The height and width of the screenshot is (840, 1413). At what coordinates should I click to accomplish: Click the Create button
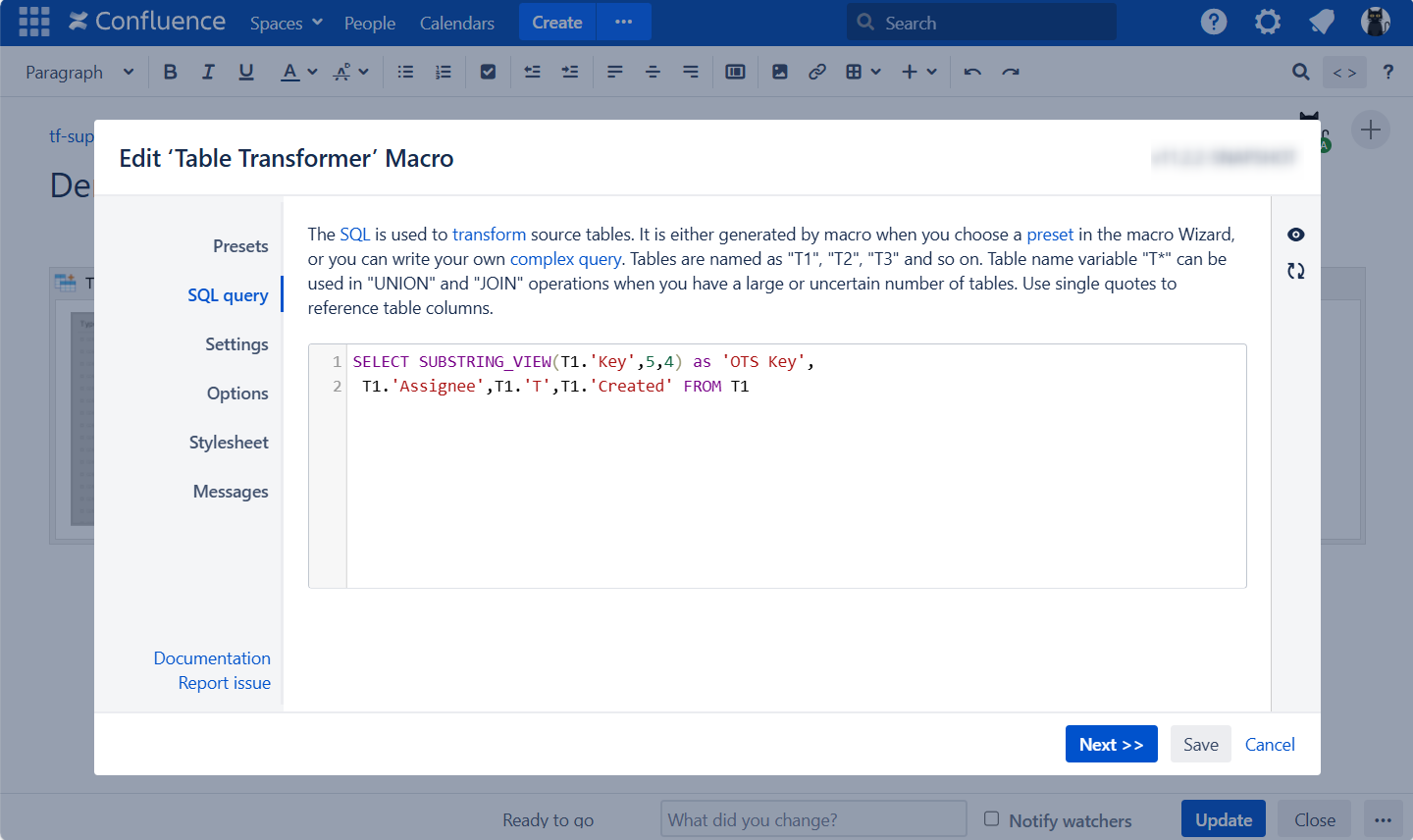point(557,22)
